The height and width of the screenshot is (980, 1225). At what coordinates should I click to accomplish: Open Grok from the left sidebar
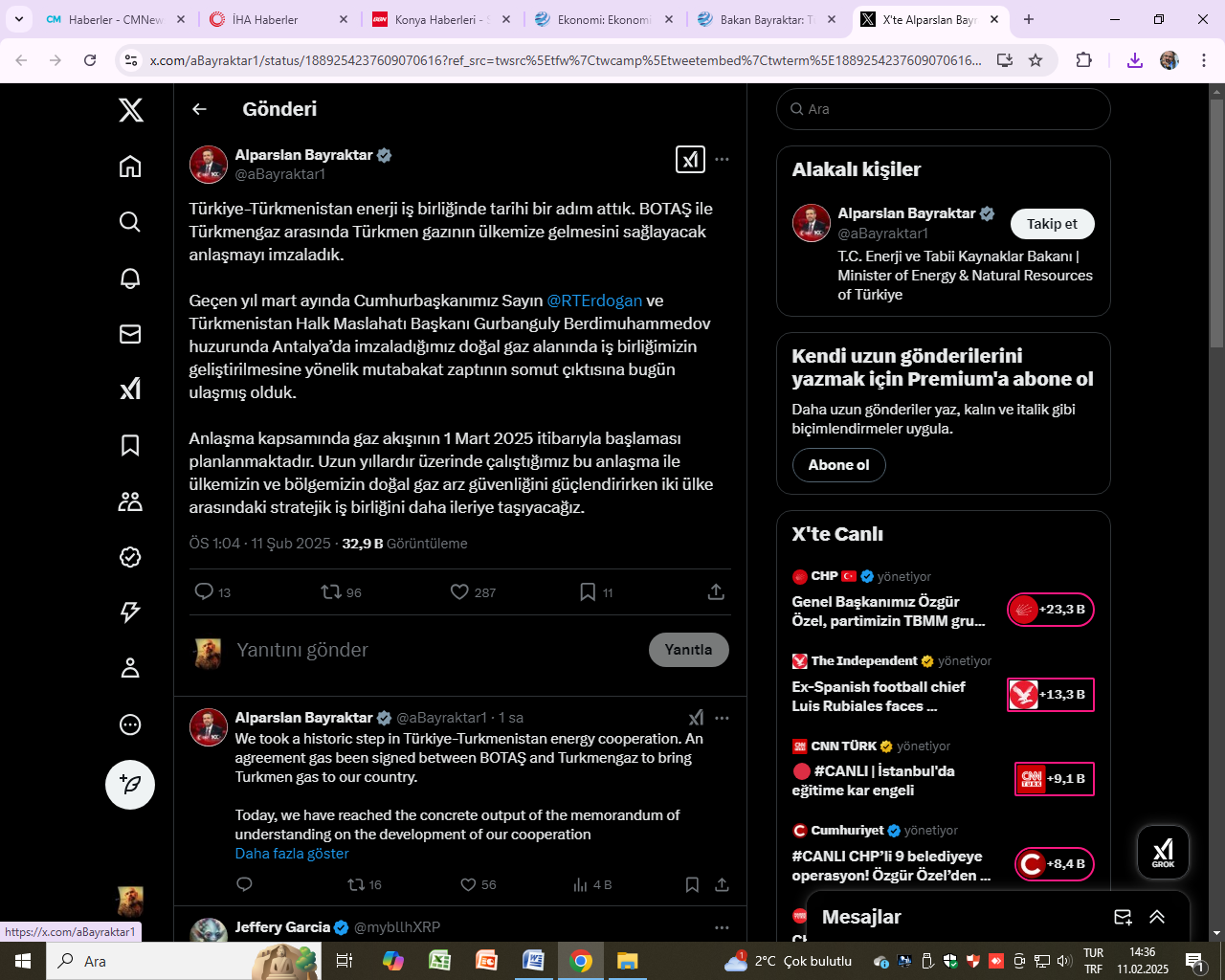coord(130,389)
